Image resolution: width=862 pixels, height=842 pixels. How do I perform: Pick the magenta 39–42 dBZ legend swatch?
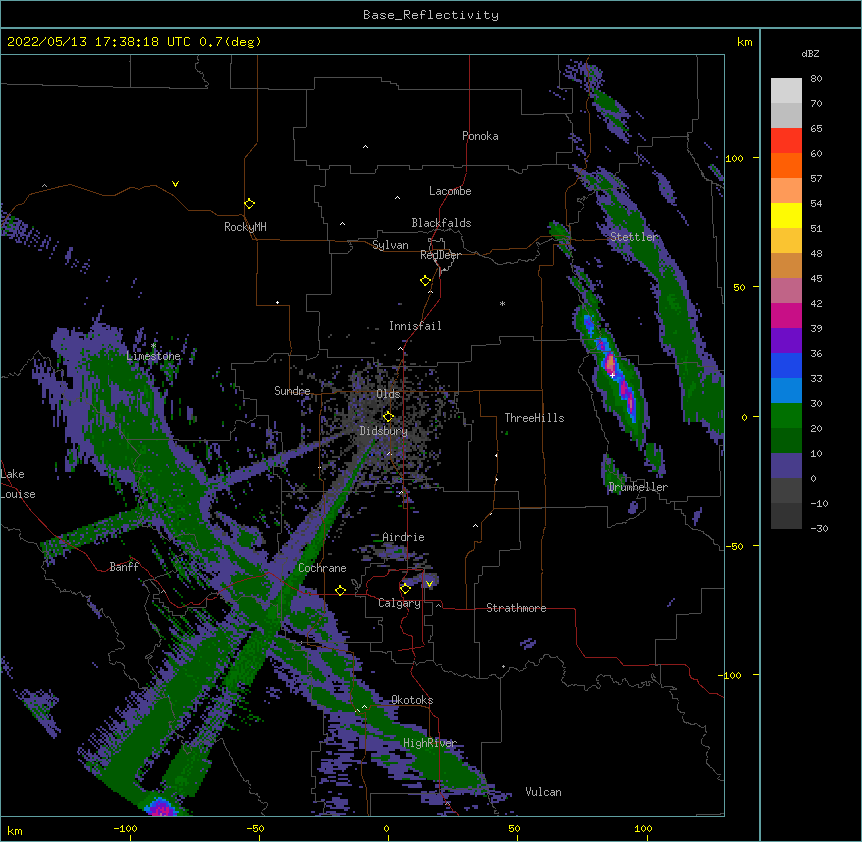click(x=786, y=315)
